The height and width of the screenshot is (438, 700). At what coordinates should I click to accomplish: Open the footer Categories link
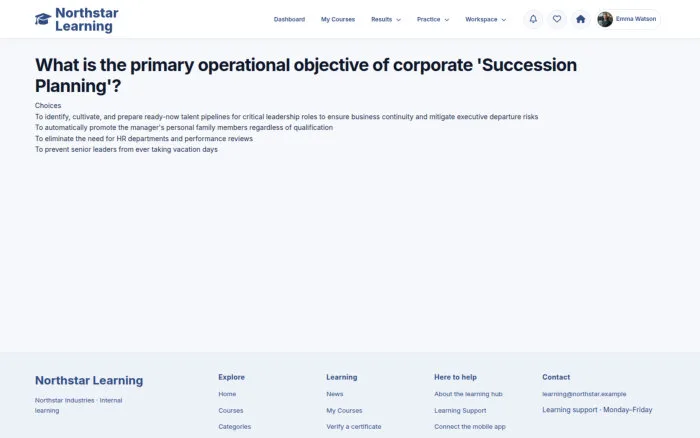(x=234, y=426)
